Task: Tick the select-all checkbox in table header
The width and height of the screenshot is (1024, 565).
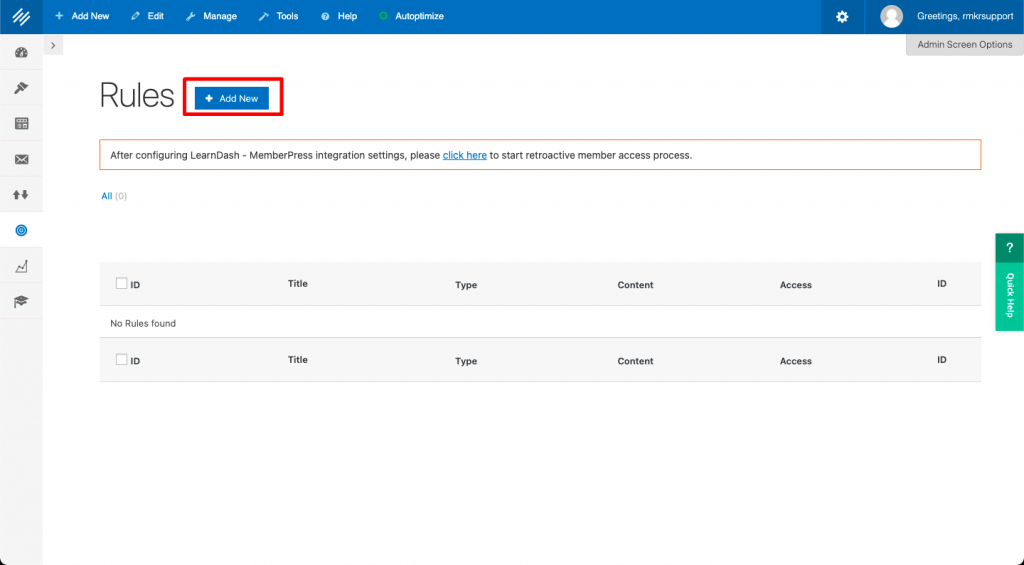Action: [x=121, y=284]
